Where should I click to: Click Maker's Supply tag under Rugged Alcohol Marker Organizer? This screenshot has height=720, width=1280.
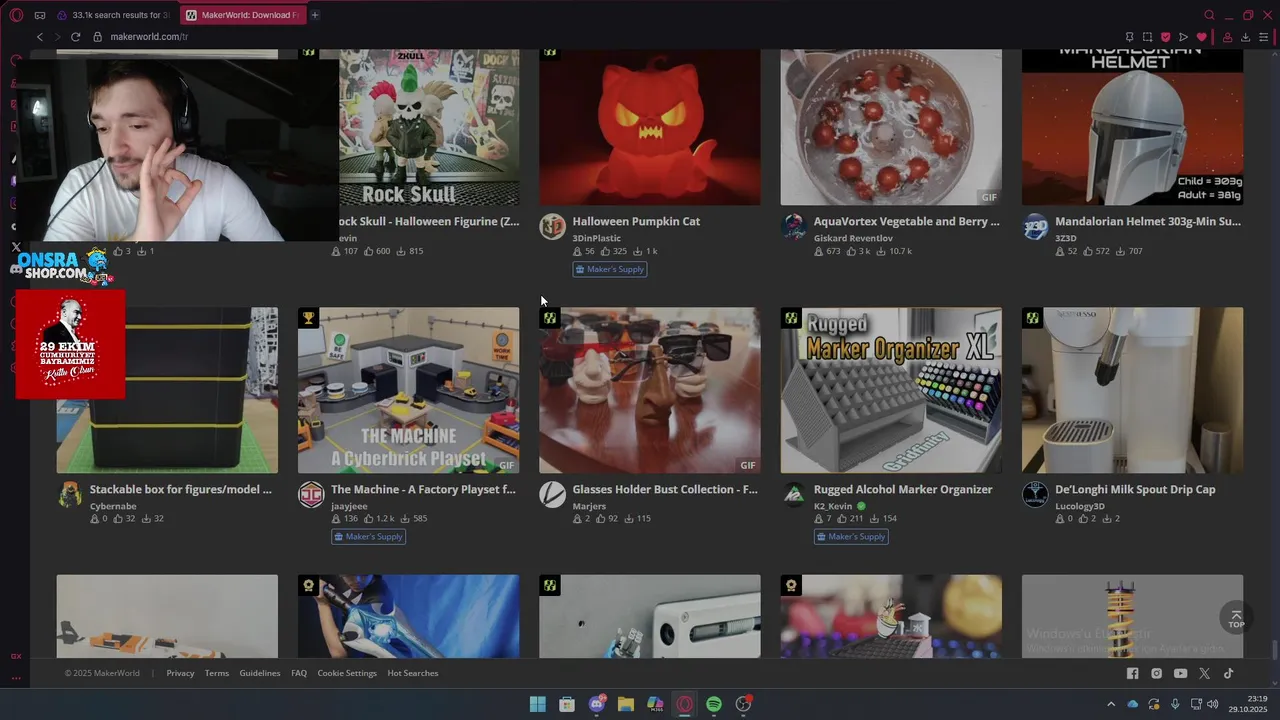click(x=851, y=537)
